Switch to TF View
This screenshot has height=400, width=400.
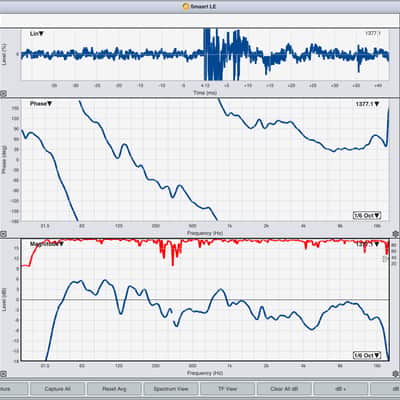[x=228, y=389]
